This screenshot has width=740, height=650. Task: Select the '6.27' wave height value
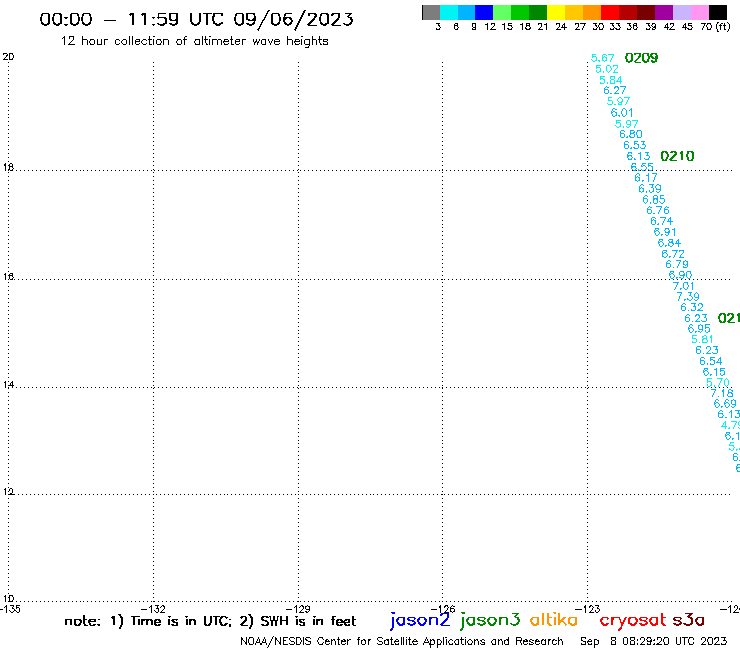click(x=614, y=90)
